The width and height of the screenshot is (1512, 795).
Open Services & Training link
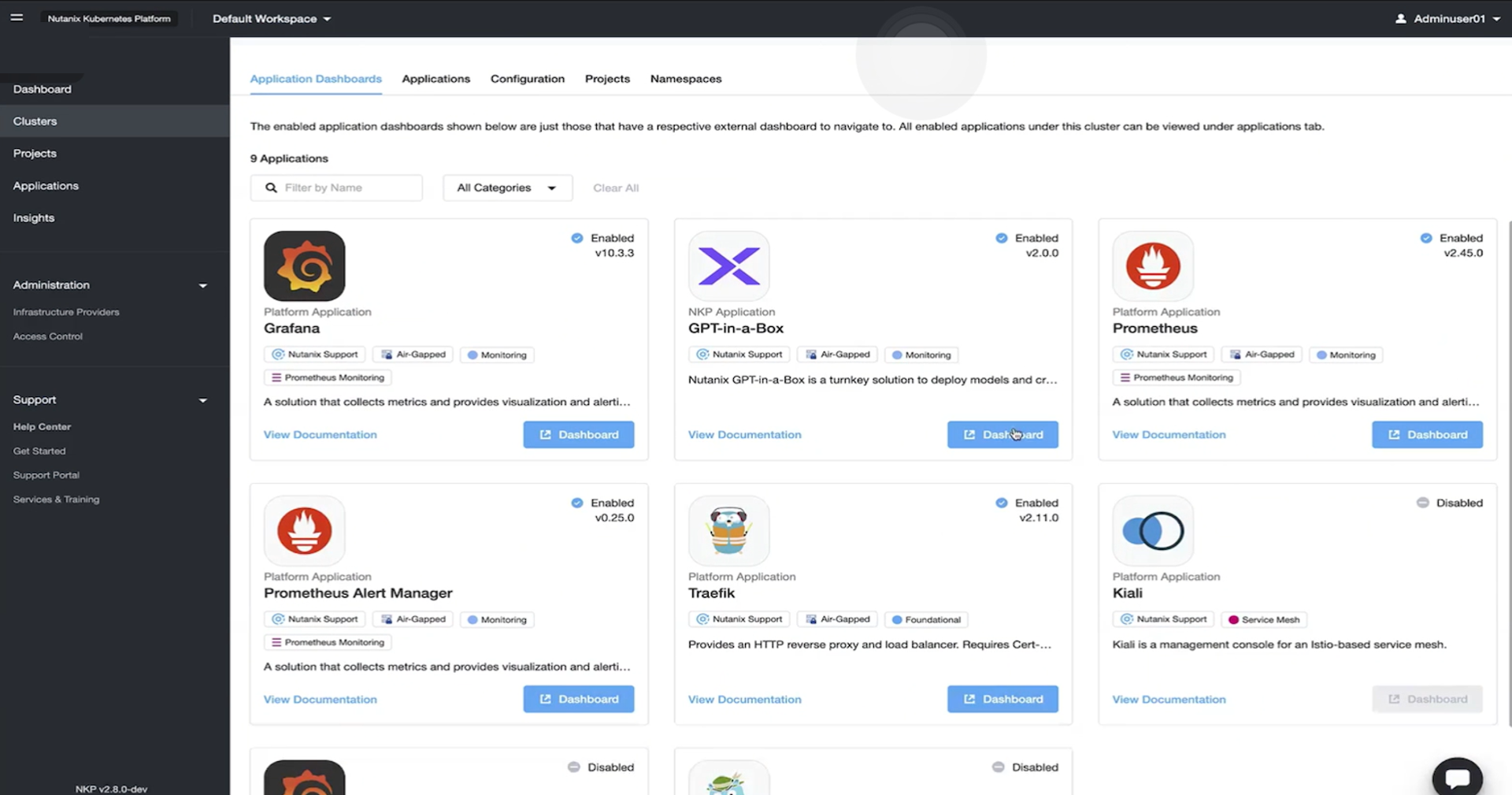point(56,500)
